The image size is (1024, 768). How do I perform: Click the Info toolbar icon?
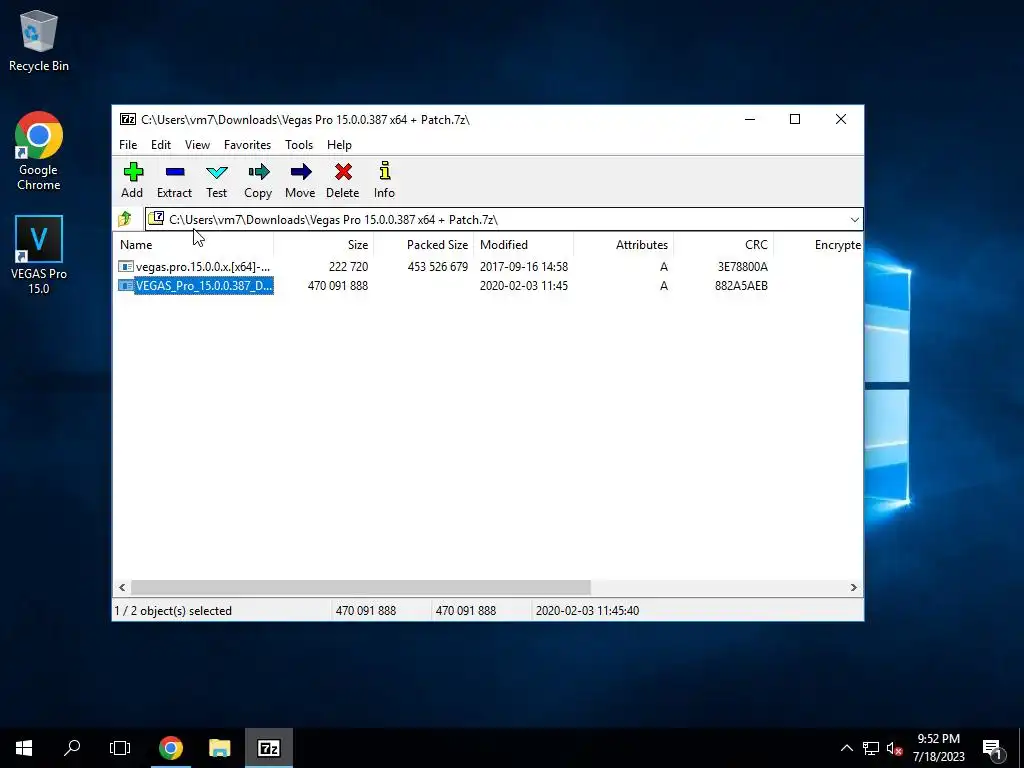[x=385, y=171]
